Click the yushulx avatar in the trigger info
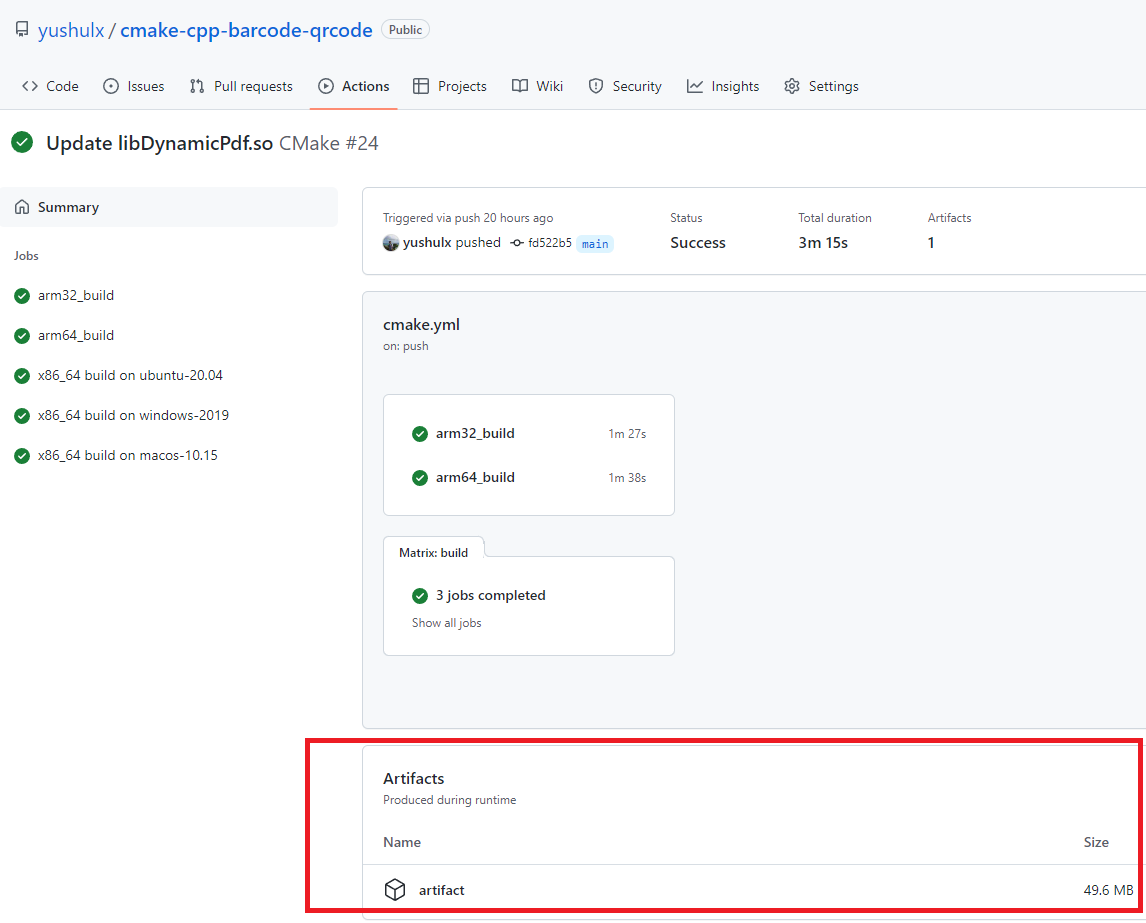1146x923 pixels. point(391,243)
